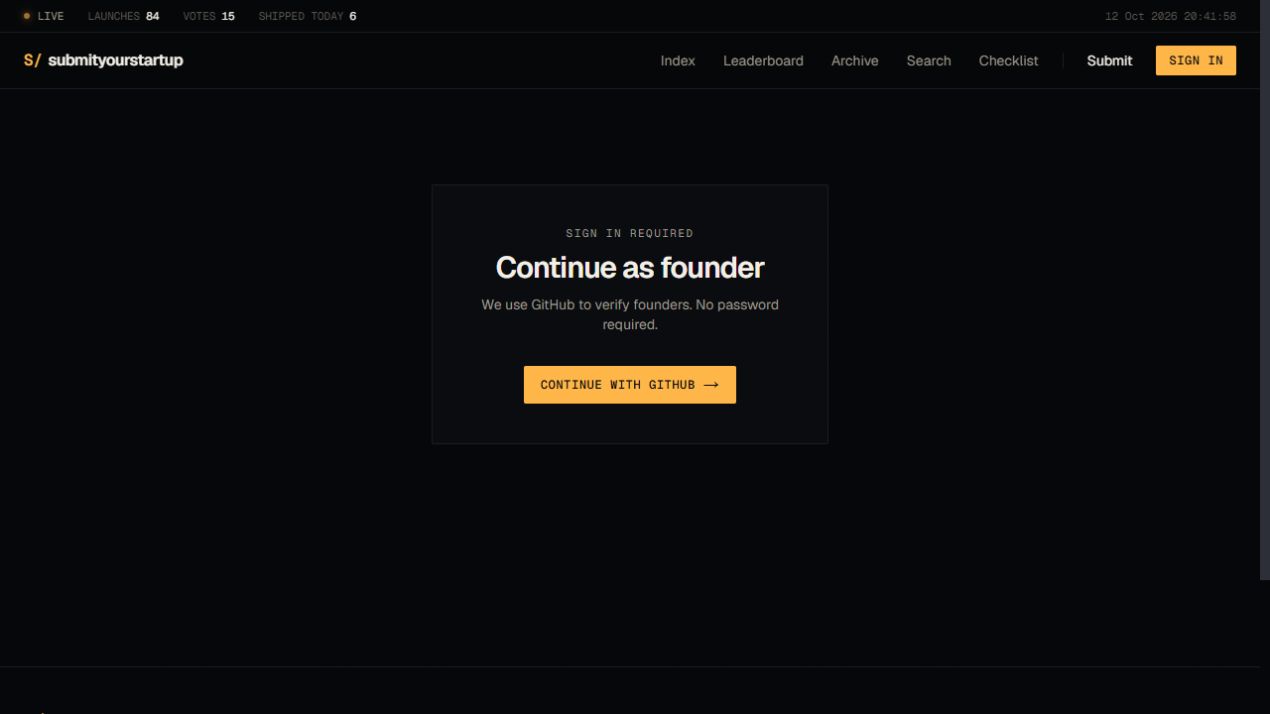Open the Search nav link
This screenshot has height=714, width=1270.
[x=928, y=61]
